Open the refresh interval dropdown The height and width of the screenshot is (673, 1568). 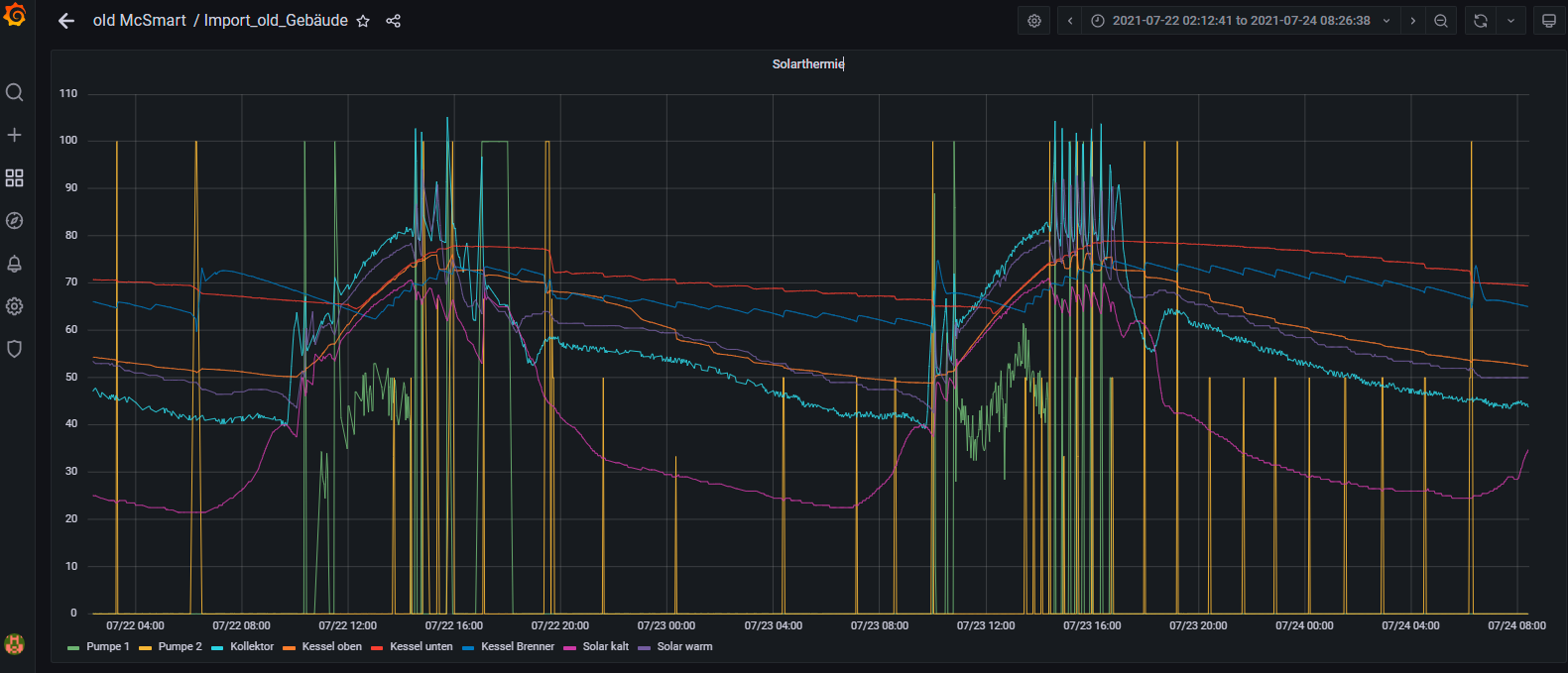pyautogui.click(x=1510, y=21)
